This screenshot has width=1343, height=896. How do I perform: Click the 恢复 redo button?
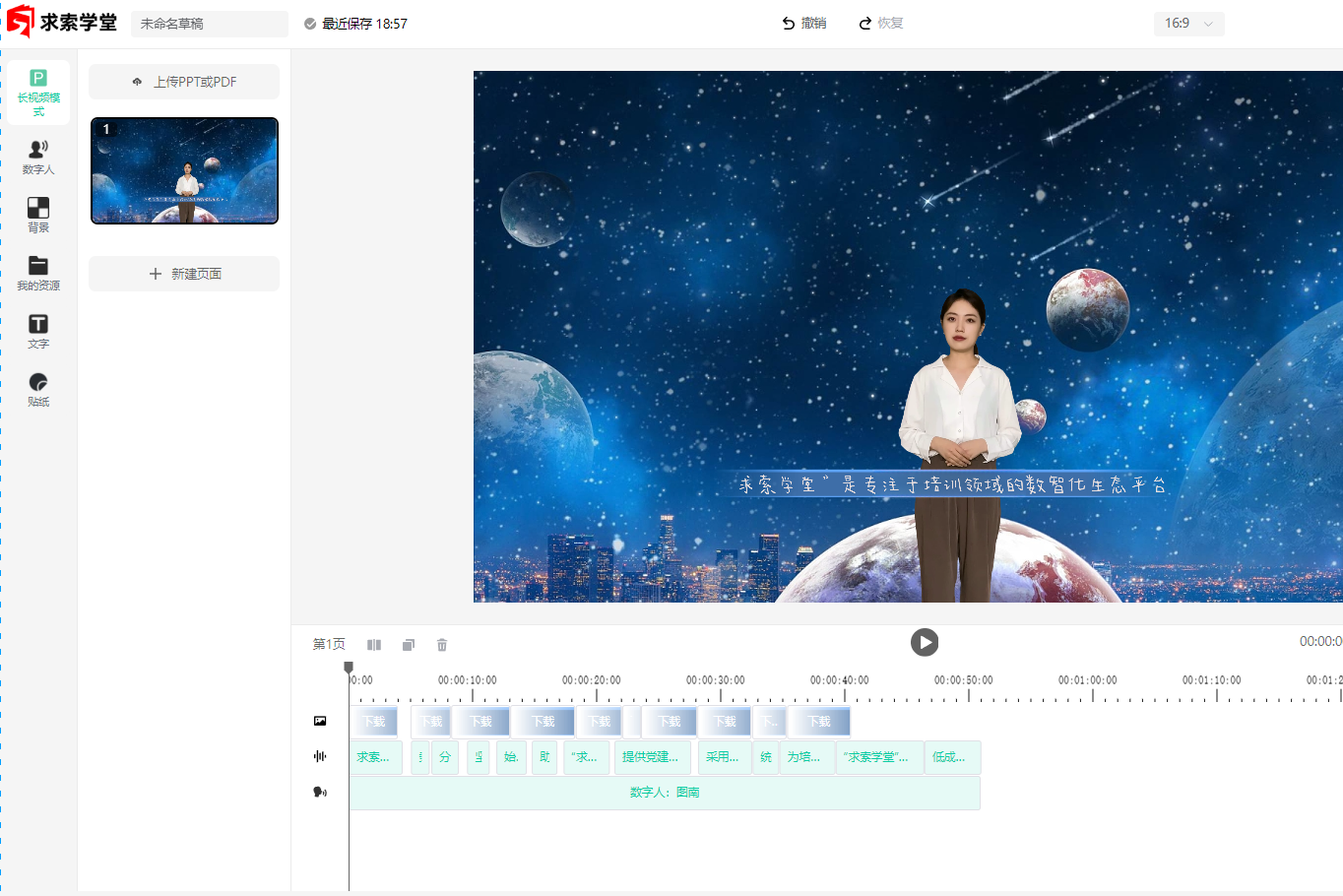880,23
